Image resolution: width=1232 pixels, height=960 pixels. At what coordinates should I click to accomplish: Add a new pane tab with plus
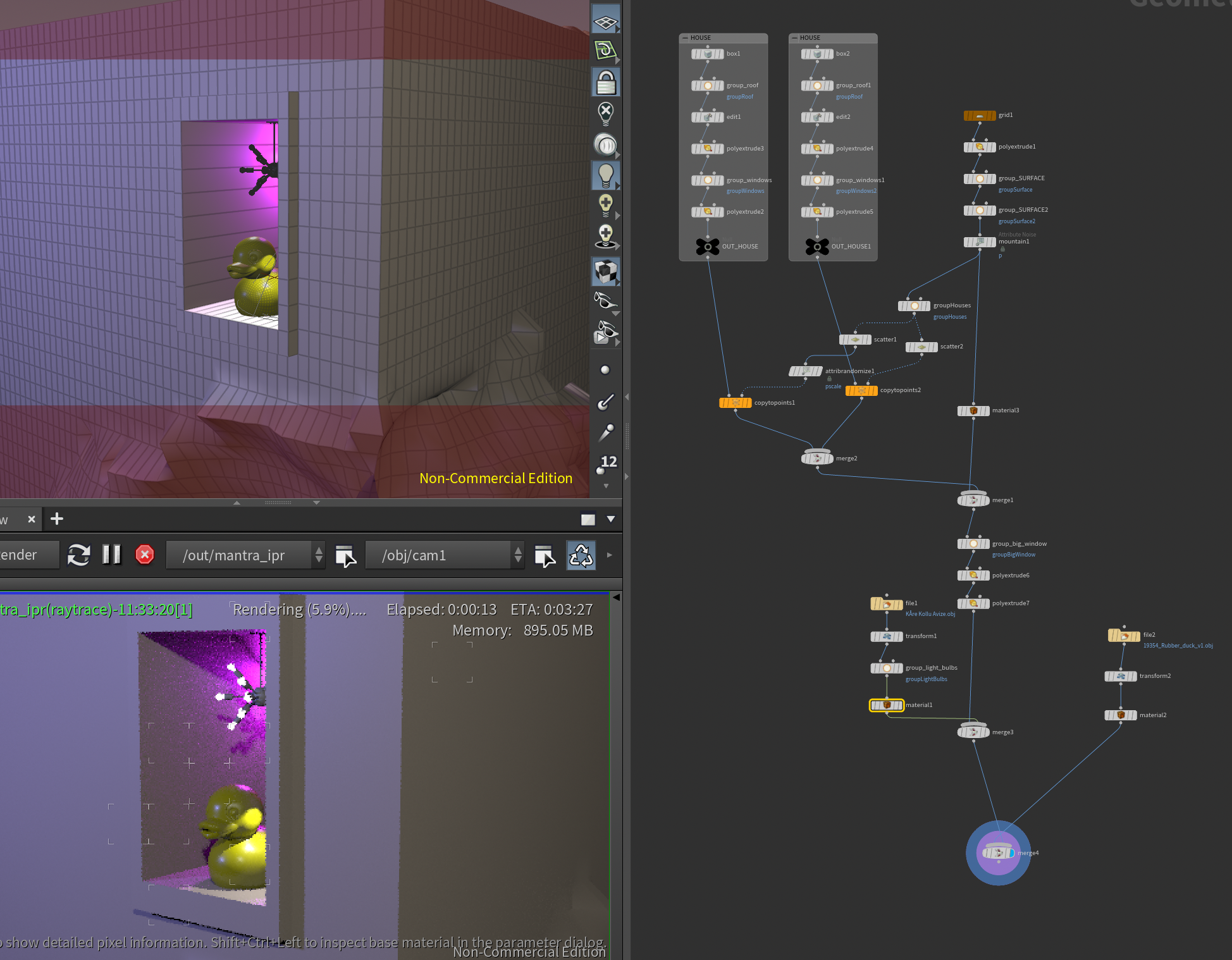57,519
